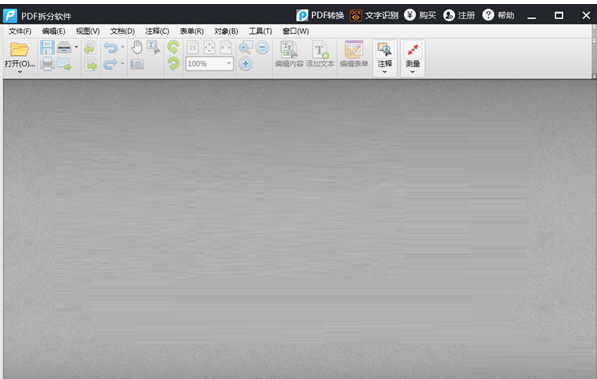The width and height of the screenshot is (597, 379).
Task: Select the text selection tool
Action: coord(153,48)
